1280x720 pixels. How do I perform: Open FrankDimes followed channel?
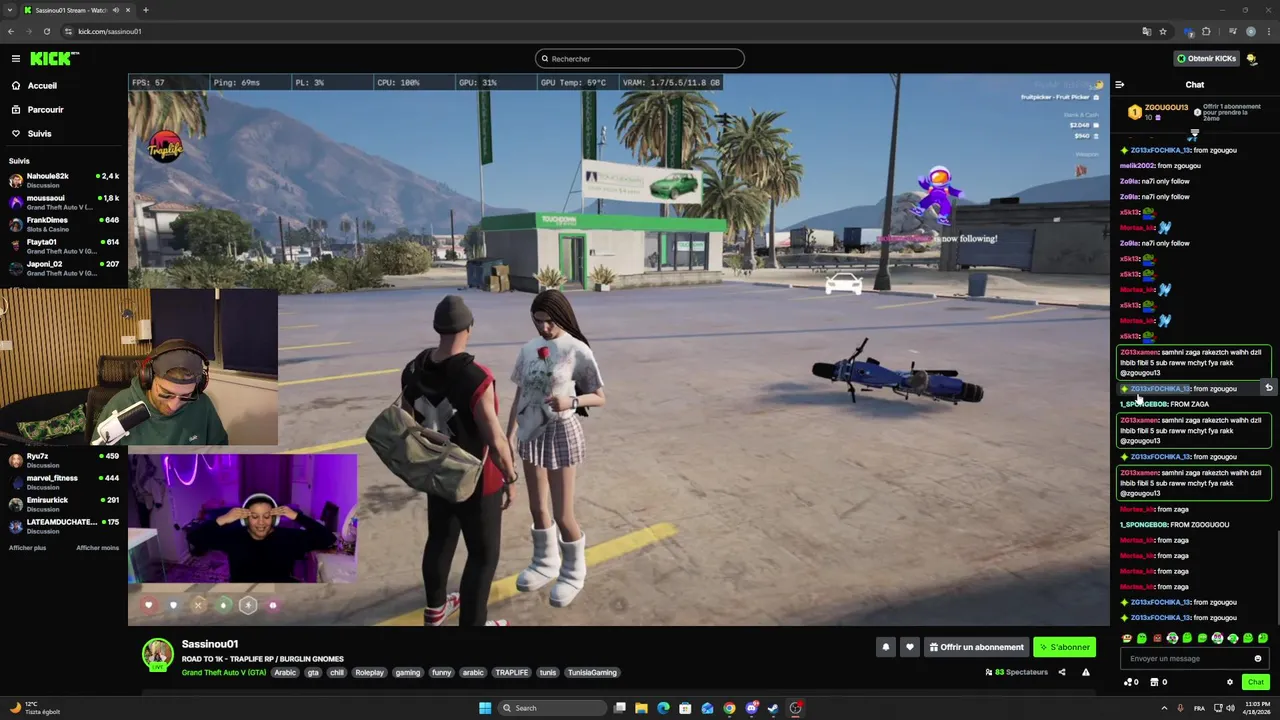64,225
